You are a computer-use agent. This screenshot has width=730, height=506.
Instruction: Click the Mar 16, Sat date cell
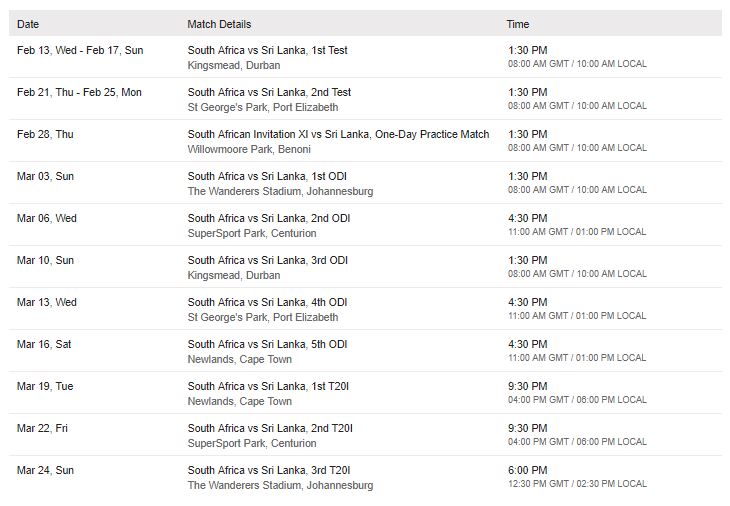click(x=44, y=344)
